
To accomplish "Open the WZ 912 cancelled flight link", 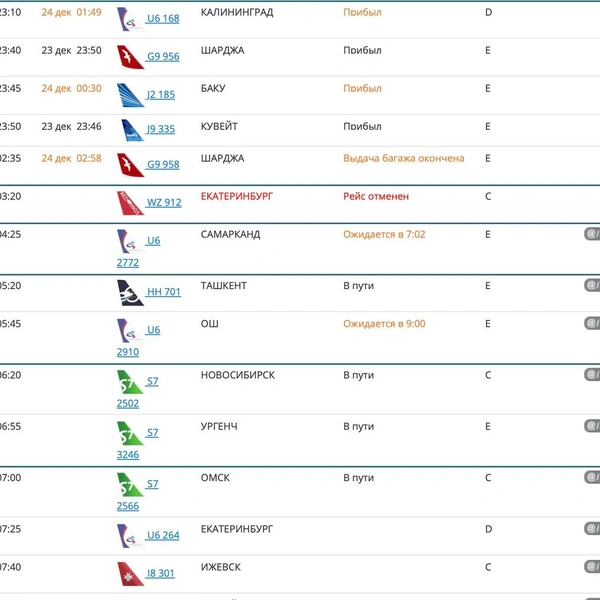I will pyautogui.click(x=164, y=202).
